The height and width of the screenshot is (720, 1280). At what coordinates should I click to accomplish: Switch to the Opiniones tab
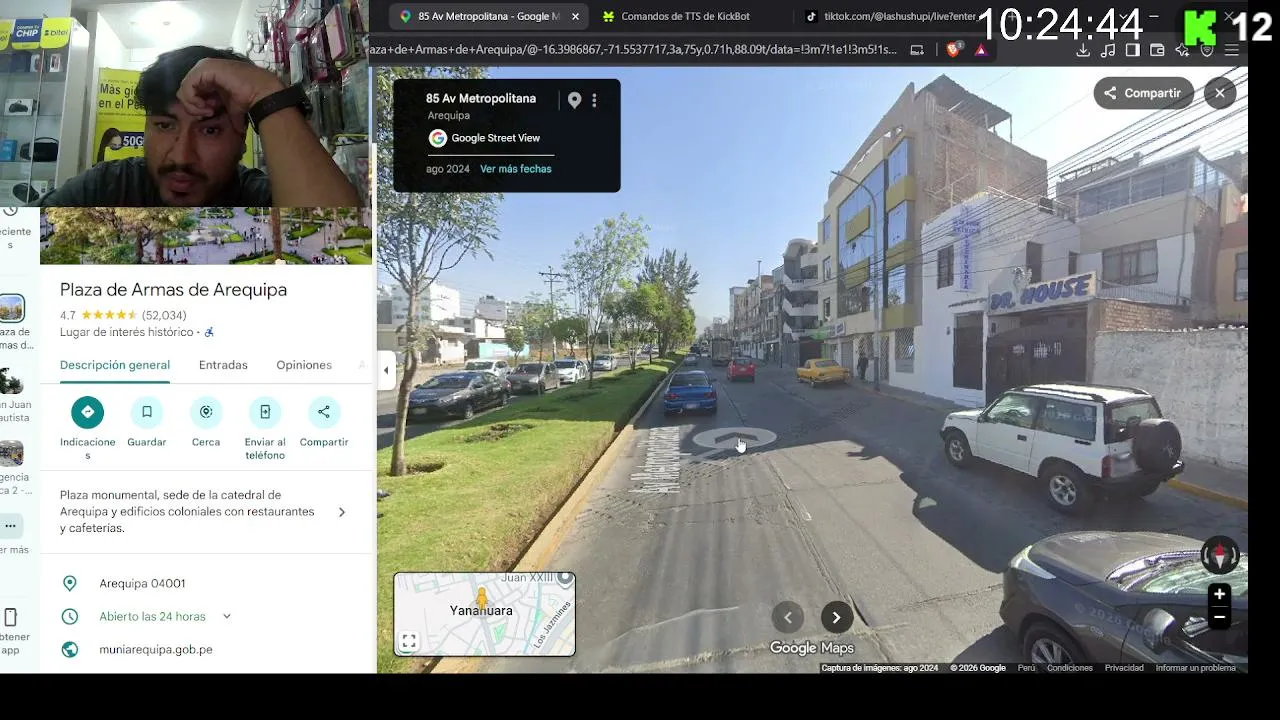(x=304, y=365)
